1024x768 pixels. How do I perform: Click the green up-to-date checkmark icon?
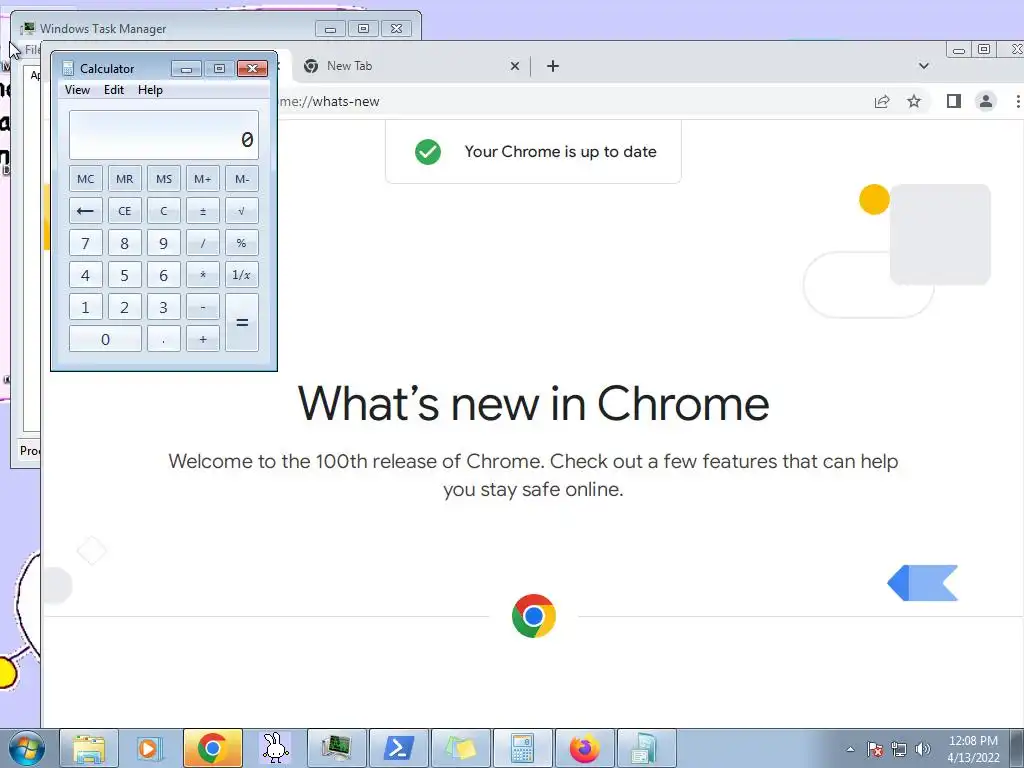(x=428, y=152)
